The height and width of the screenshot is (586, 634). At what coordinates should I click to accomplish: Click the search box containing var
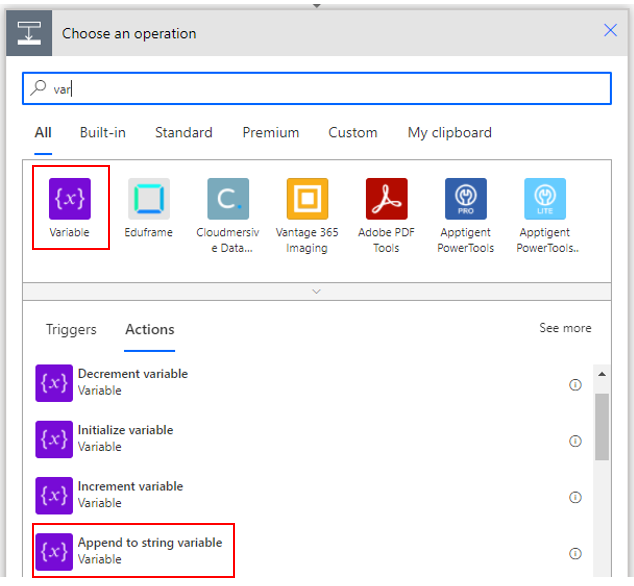click(317, 88)
